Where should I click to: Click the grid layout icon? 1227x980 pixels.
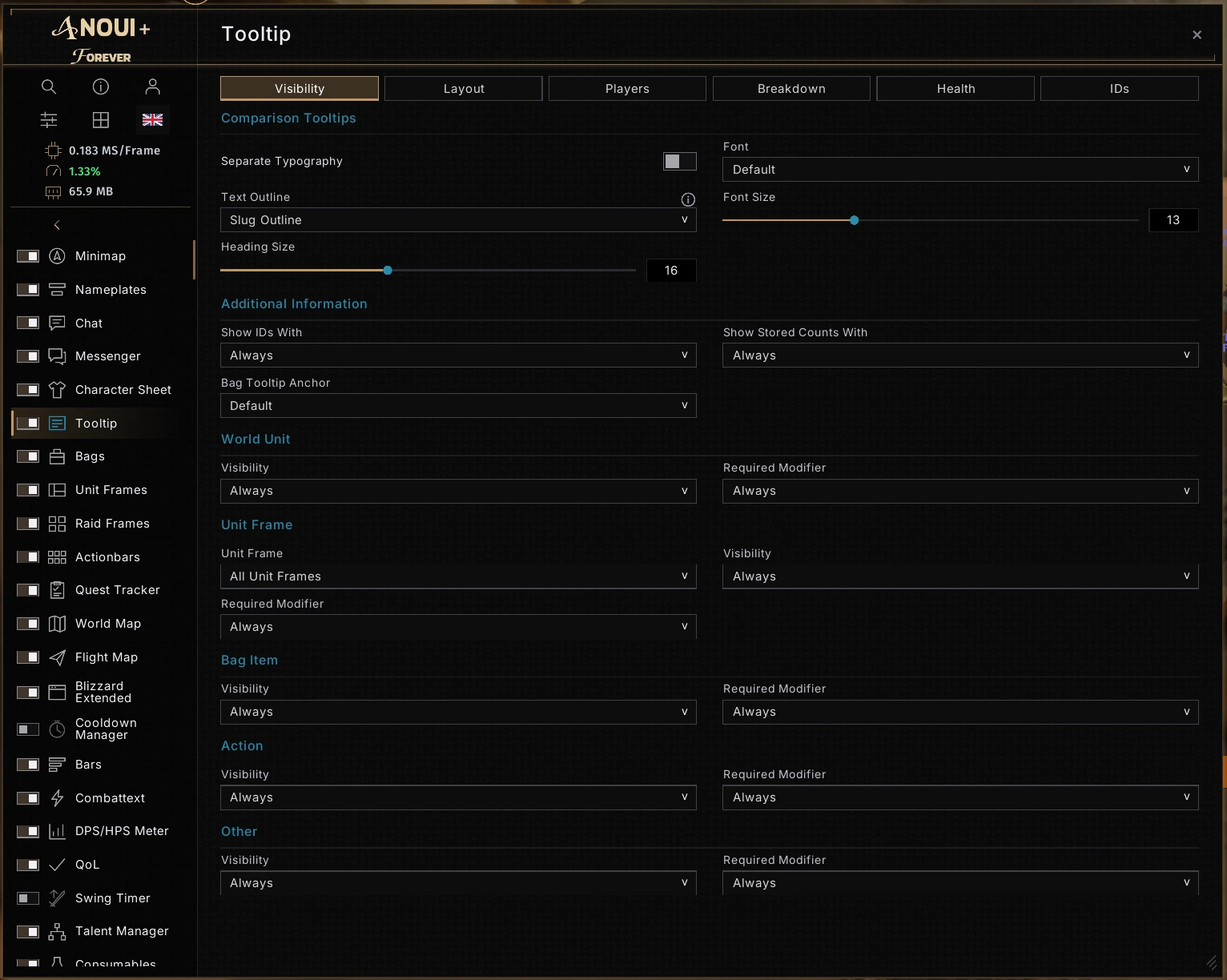point(101,120)
